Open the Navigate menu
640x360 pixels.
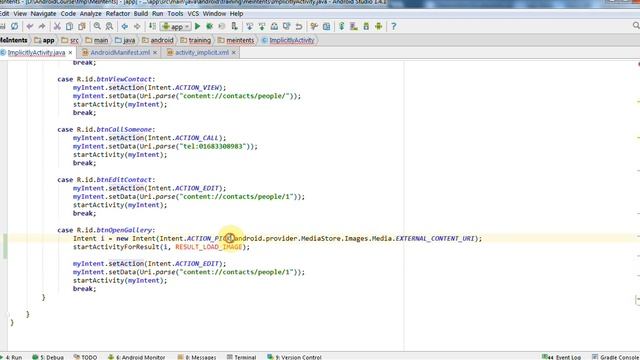[x=43, y=13]
